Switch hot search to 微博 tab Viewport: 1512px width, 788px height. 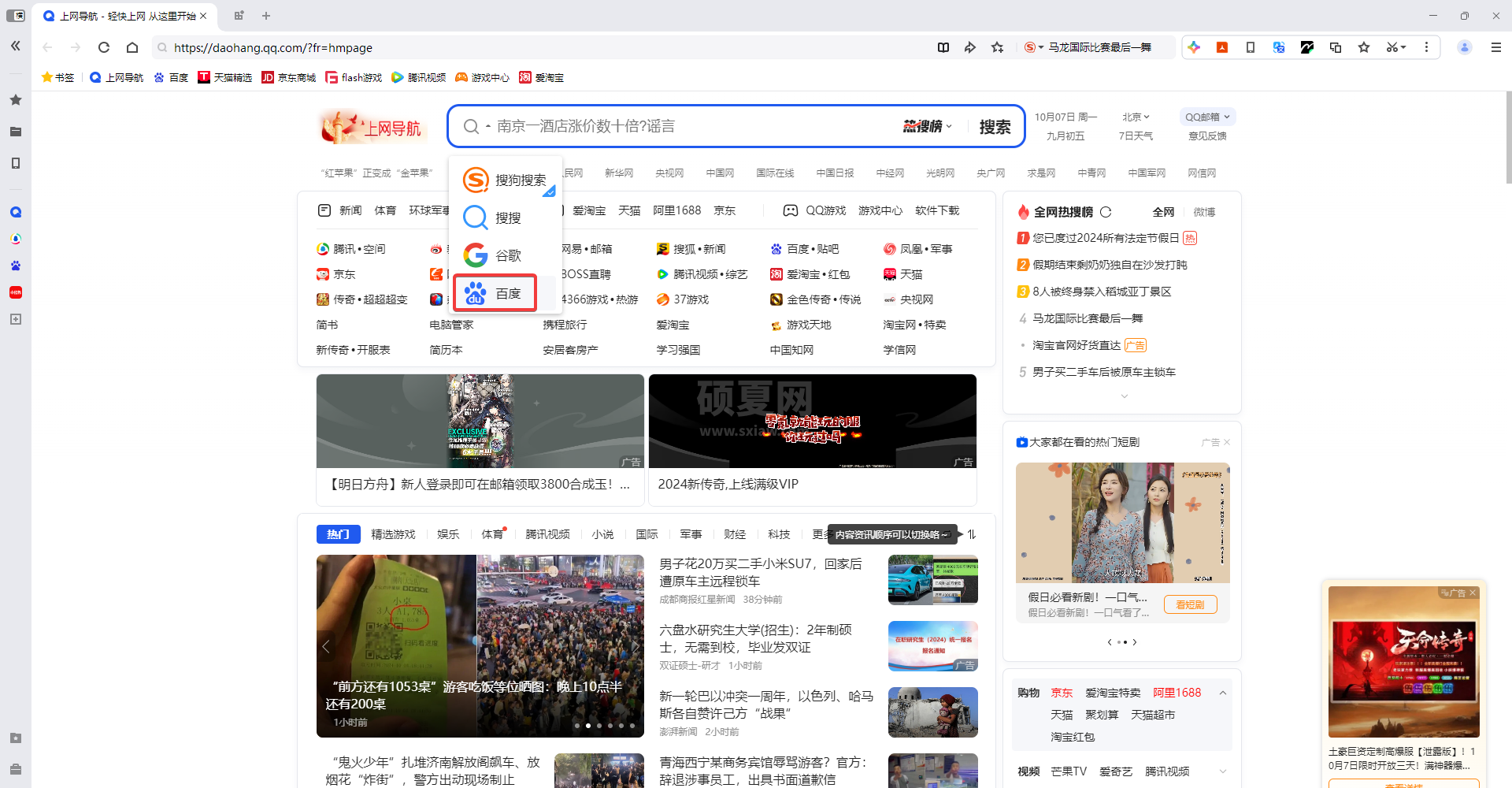point(1204,212)
